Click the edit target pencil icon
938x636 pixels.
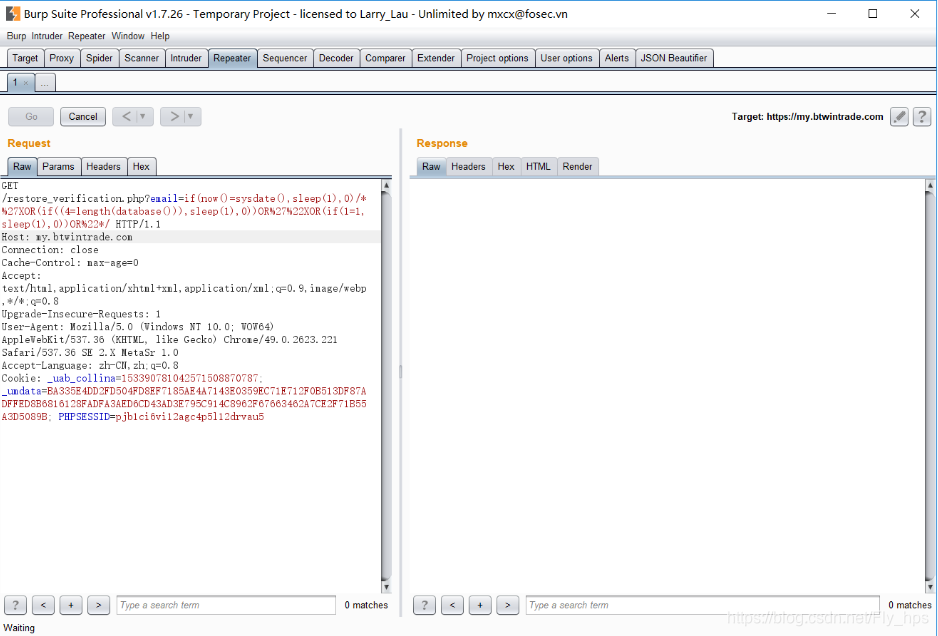[x=899, y=117]
